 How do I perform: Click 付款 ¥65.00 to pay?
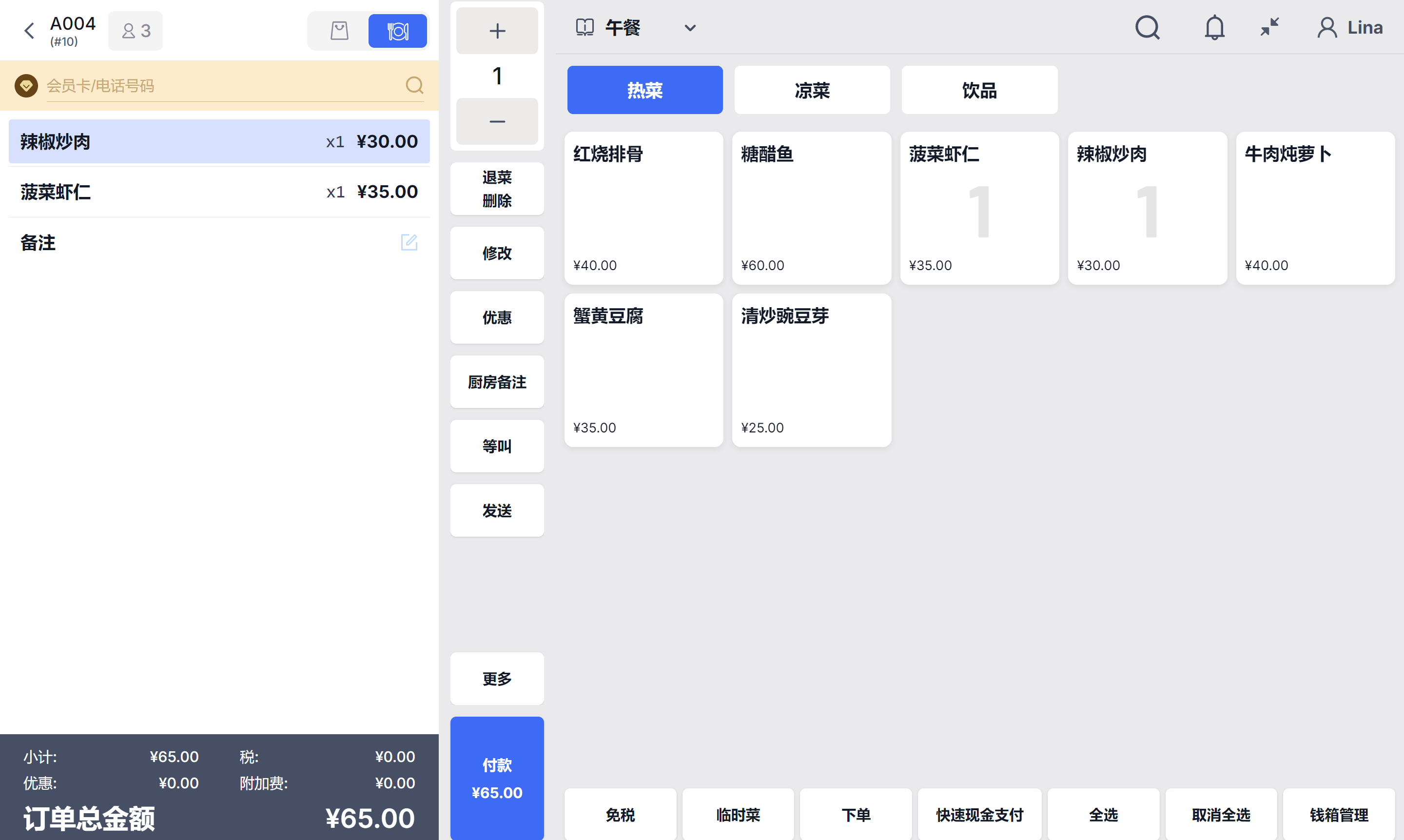[x=497, y=778]
